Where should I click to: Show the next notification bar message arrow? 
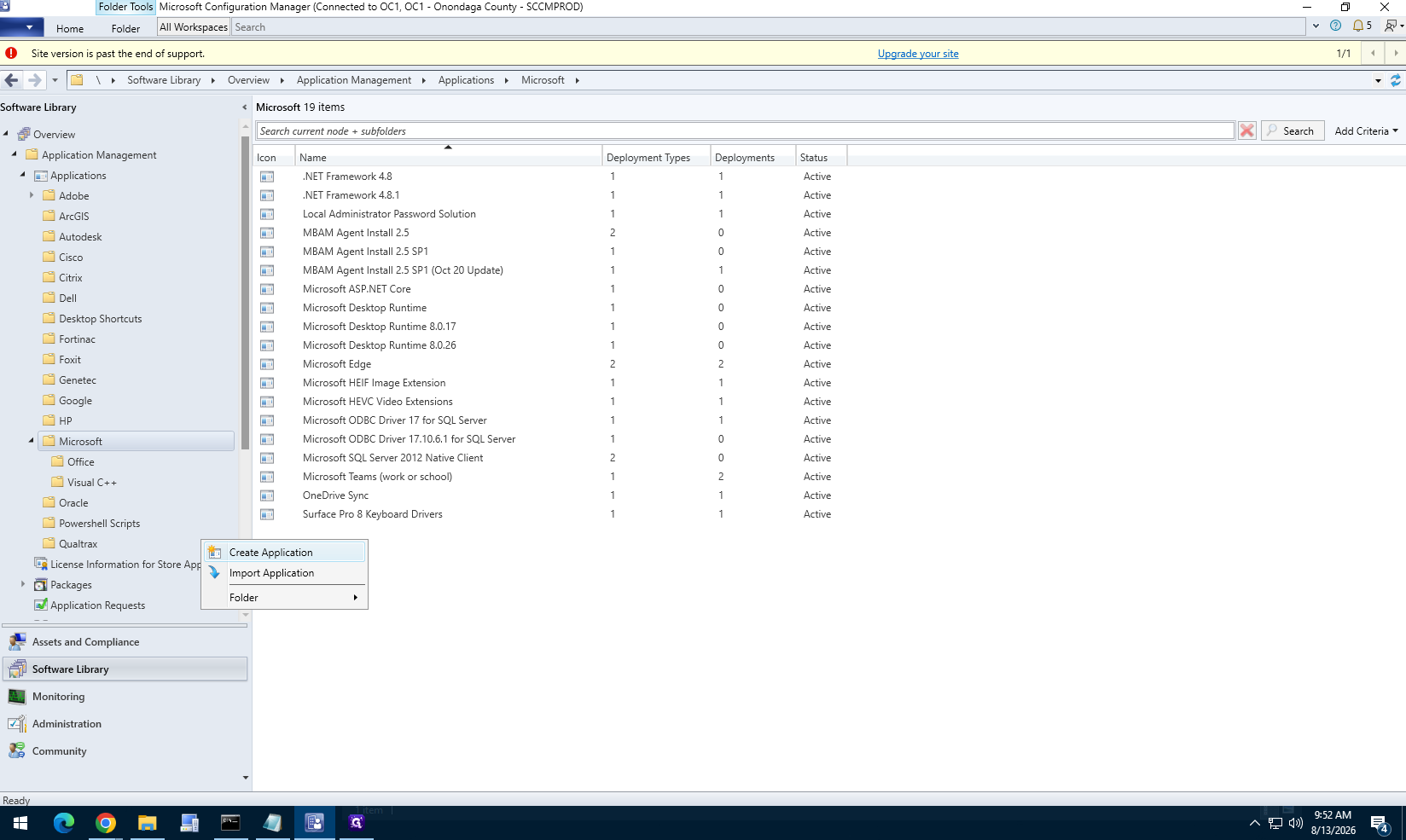pos(1396,53)
